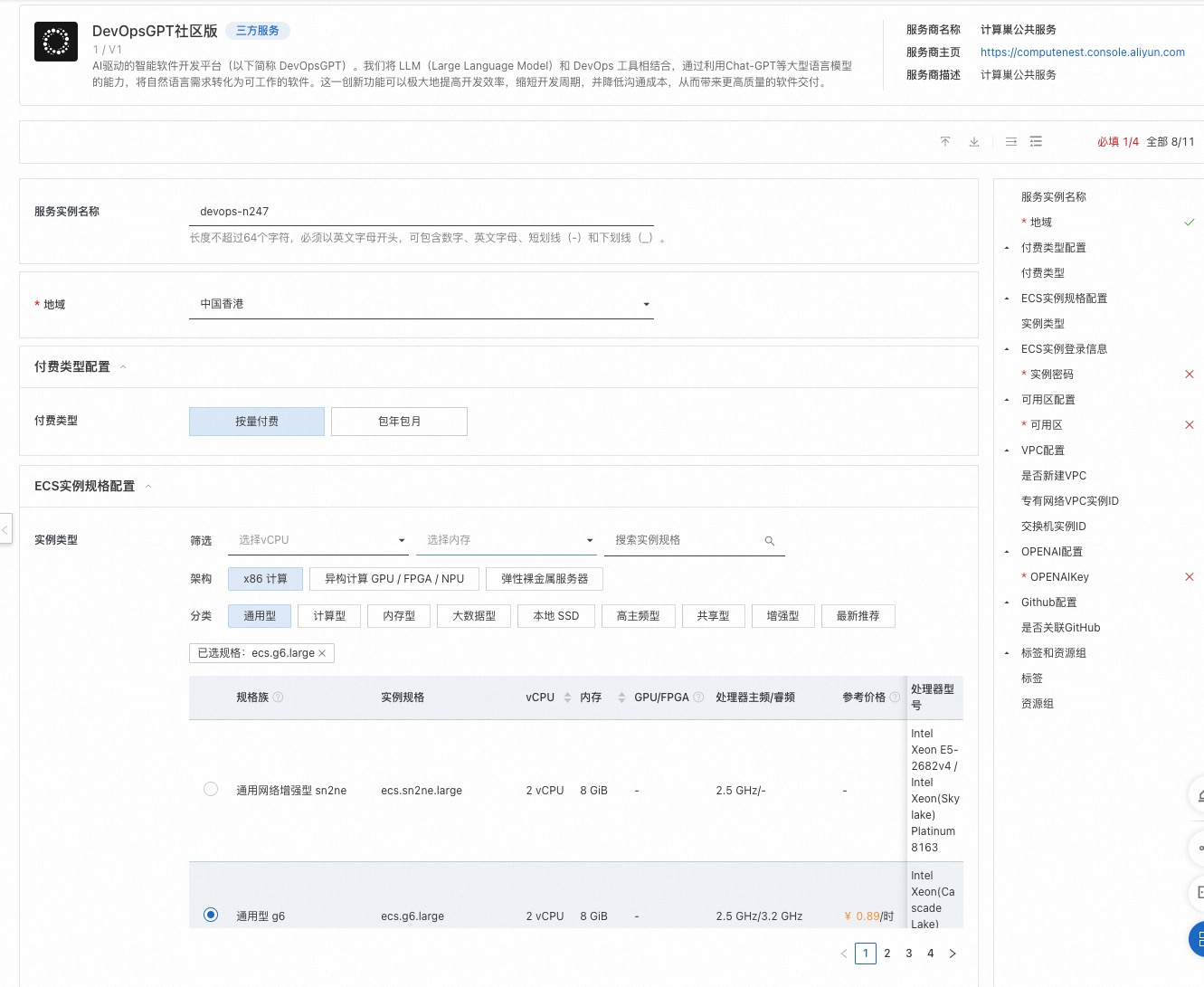The width and height of the screenshot is (1204, 987).
Task: Select 弹性裸金属服务器 architecture
Action: pyautogui.click(x=545, y=579)
